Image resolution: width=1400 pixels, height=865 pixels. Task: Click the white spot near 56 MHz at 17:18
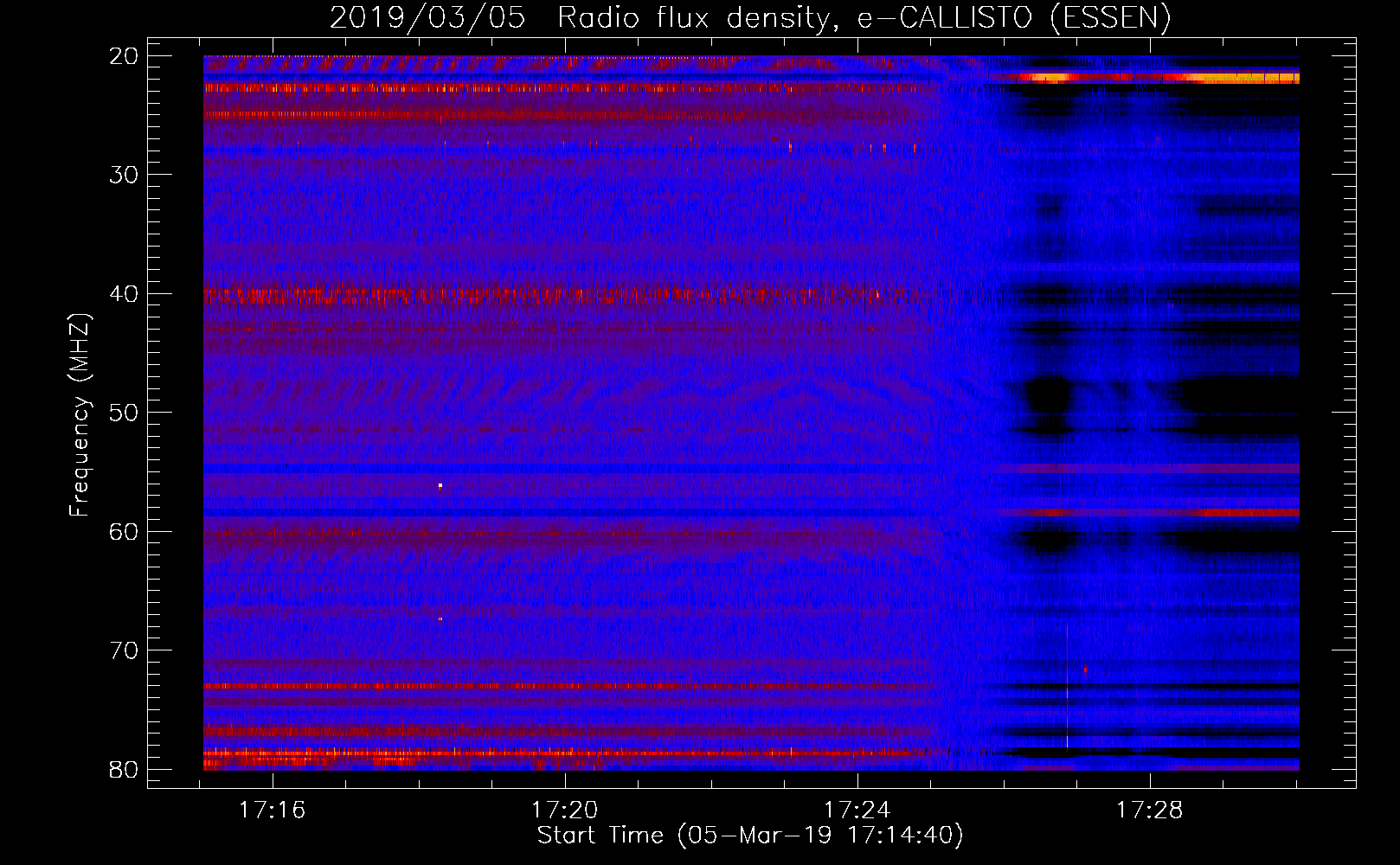pos(440,486)
